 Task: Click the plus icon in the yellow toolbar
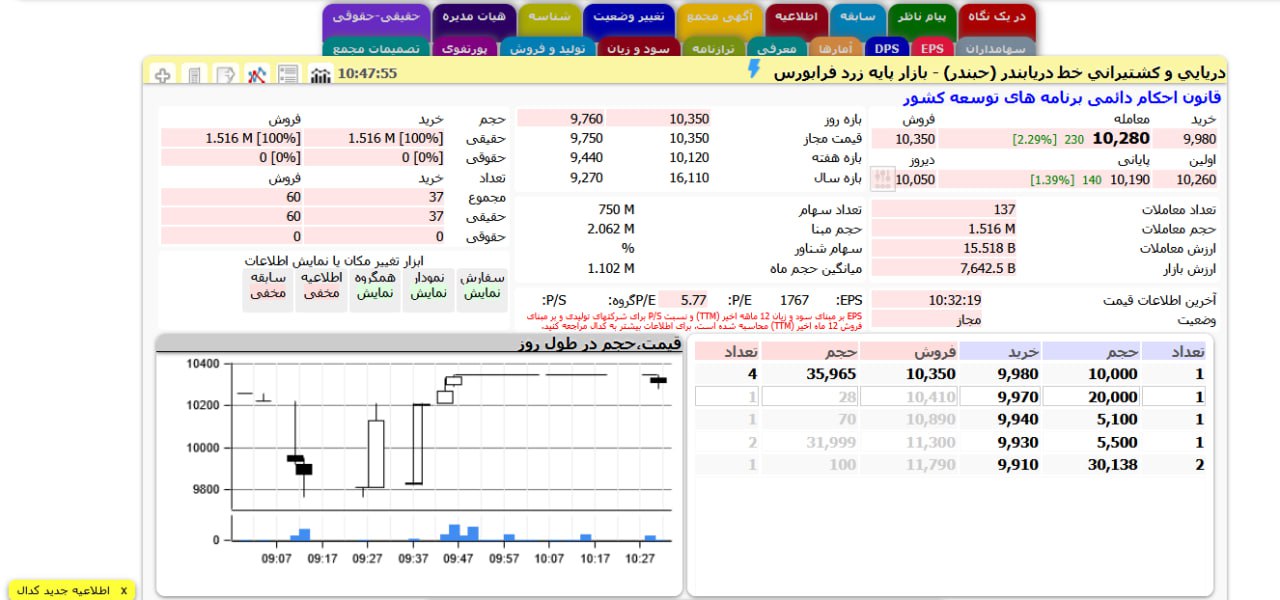(162, 74)
